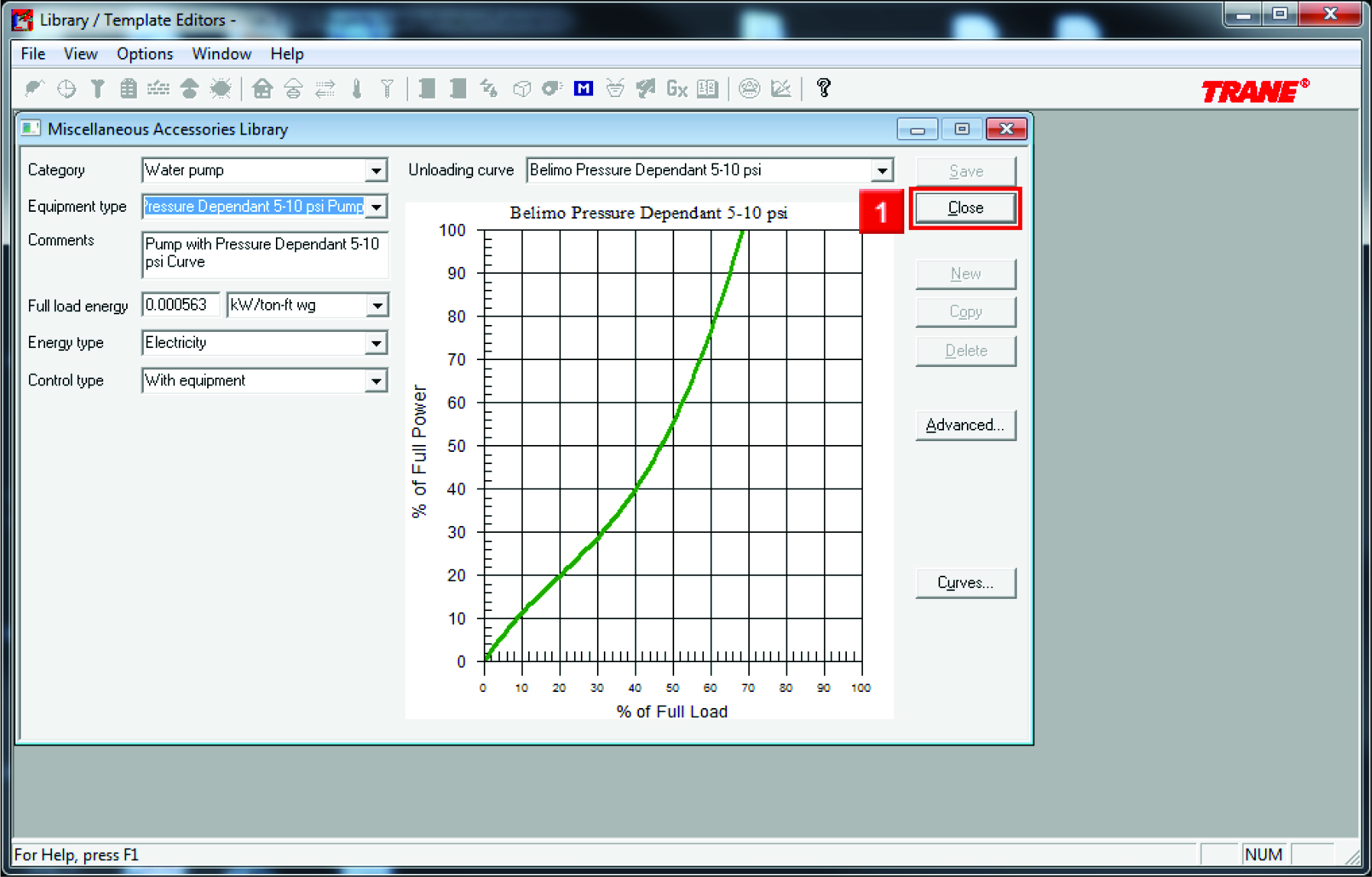The image size is (1372, 877).
Task: Click the Y-shaped outline toolbar icon
Action: pos(388,89)
